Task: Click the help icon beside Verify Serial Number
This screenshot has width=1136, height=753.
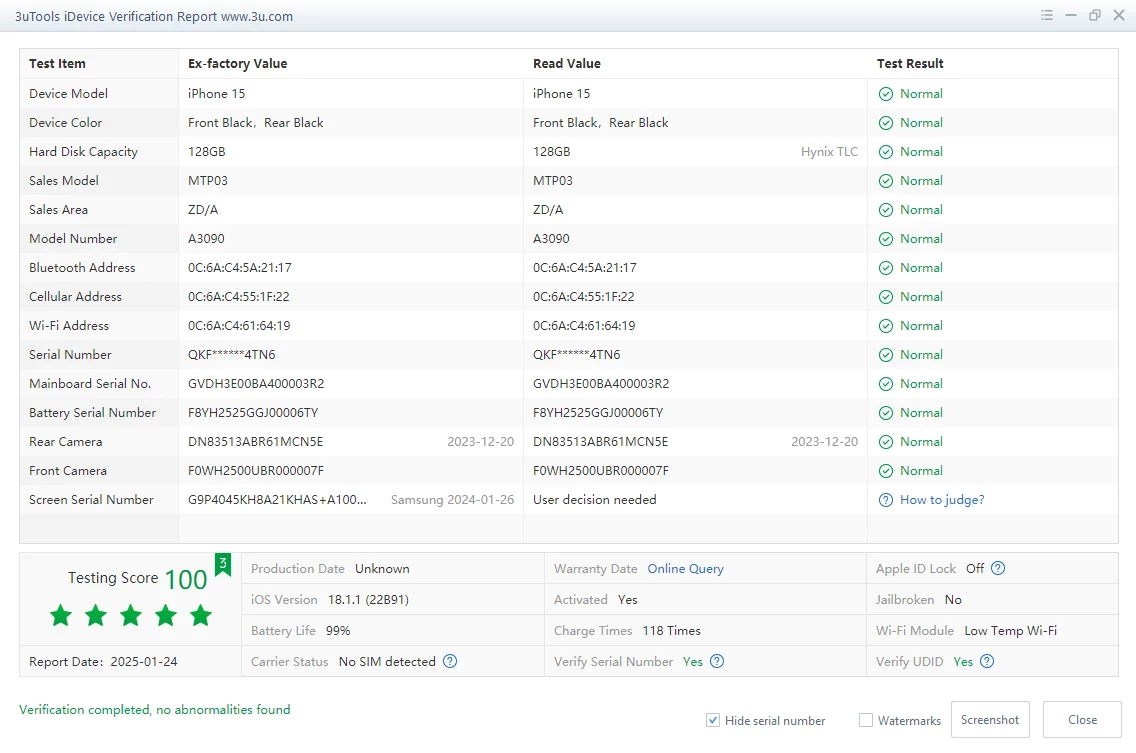Action: (x=717, y=661)
